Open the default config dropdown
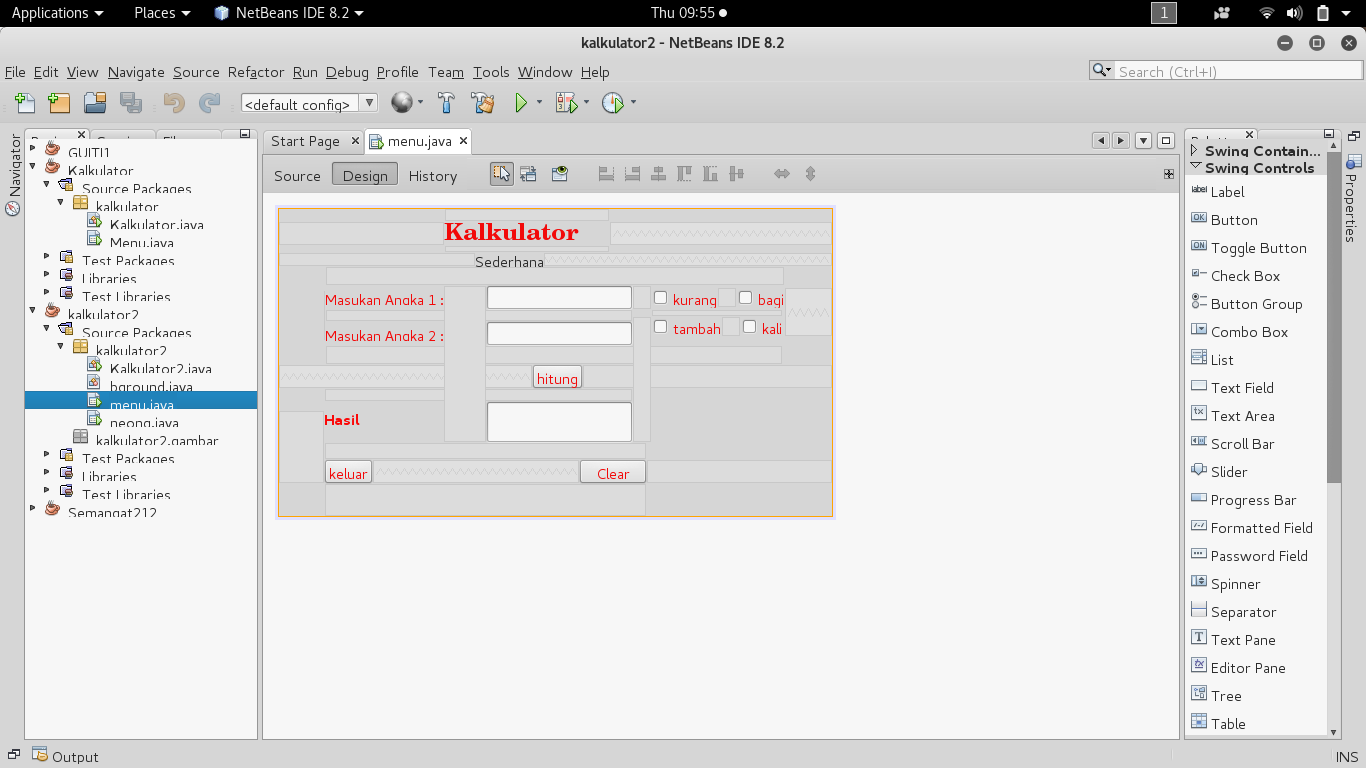Screen dimensions: 1366x768 [x=369, y=102]
